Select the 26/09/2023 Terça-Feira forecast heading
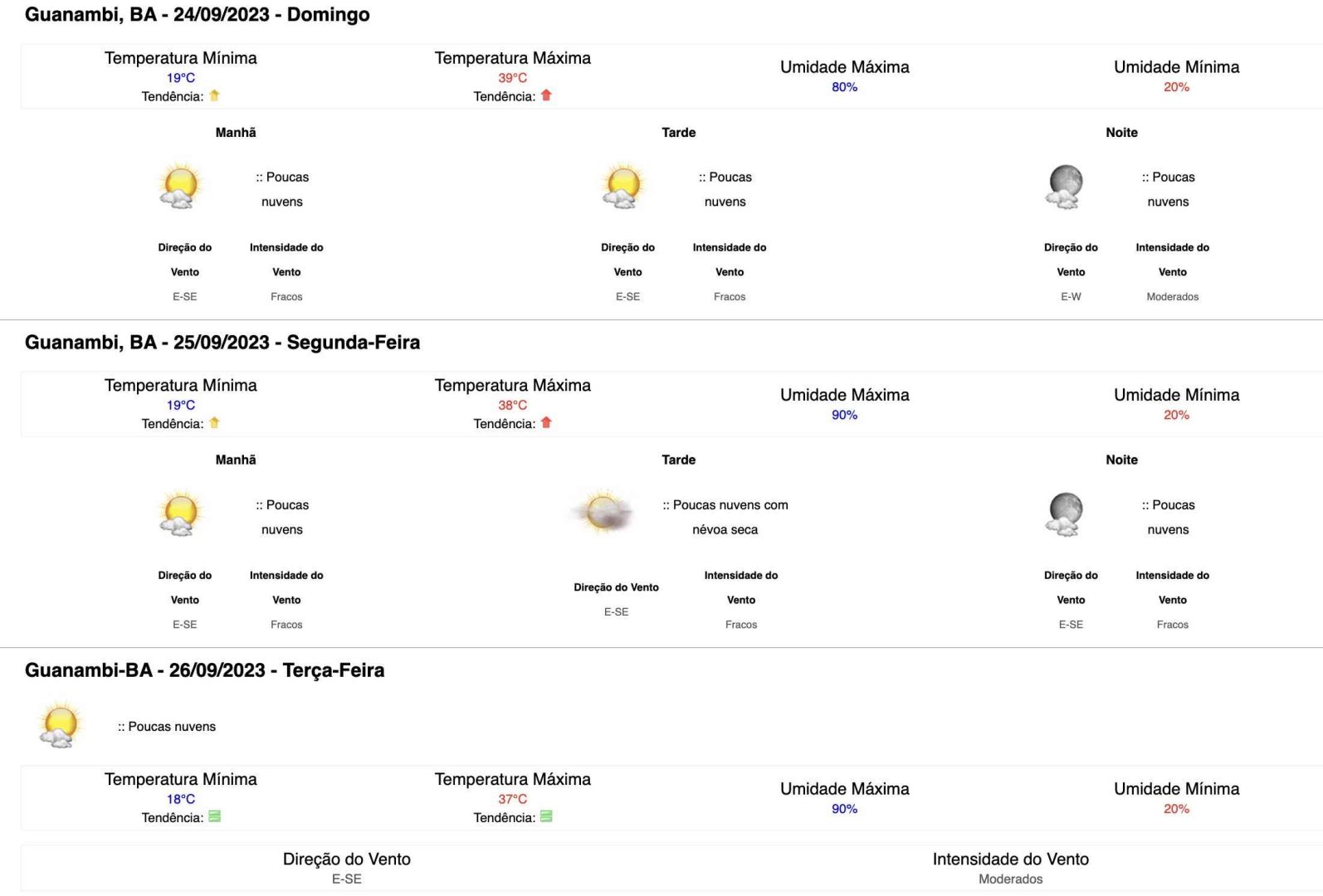 point(205,670)
